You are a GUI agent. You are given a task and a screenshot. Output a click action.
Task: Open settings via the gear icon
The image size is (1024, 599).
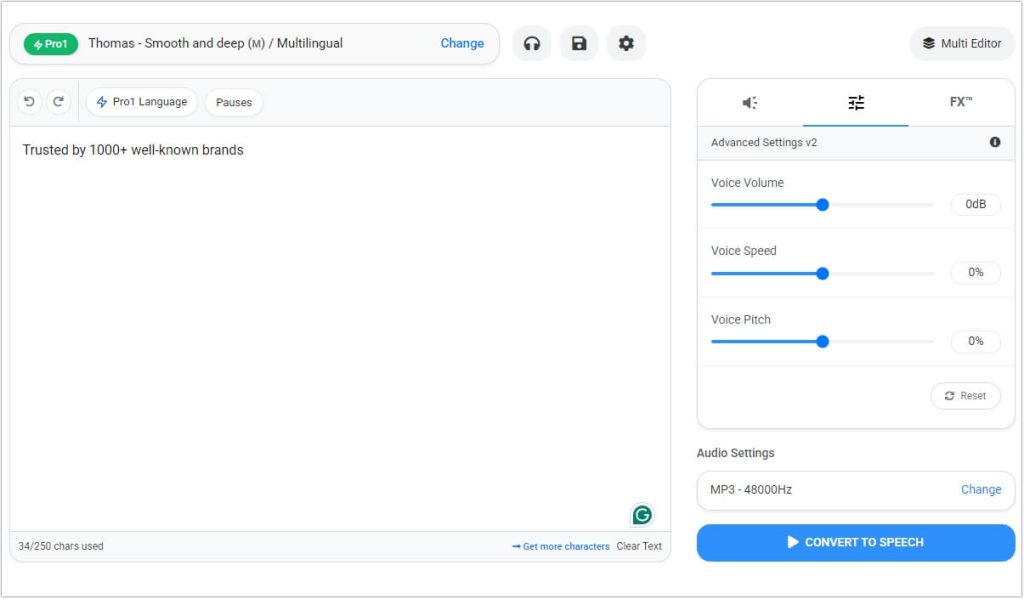pos(626,43)
